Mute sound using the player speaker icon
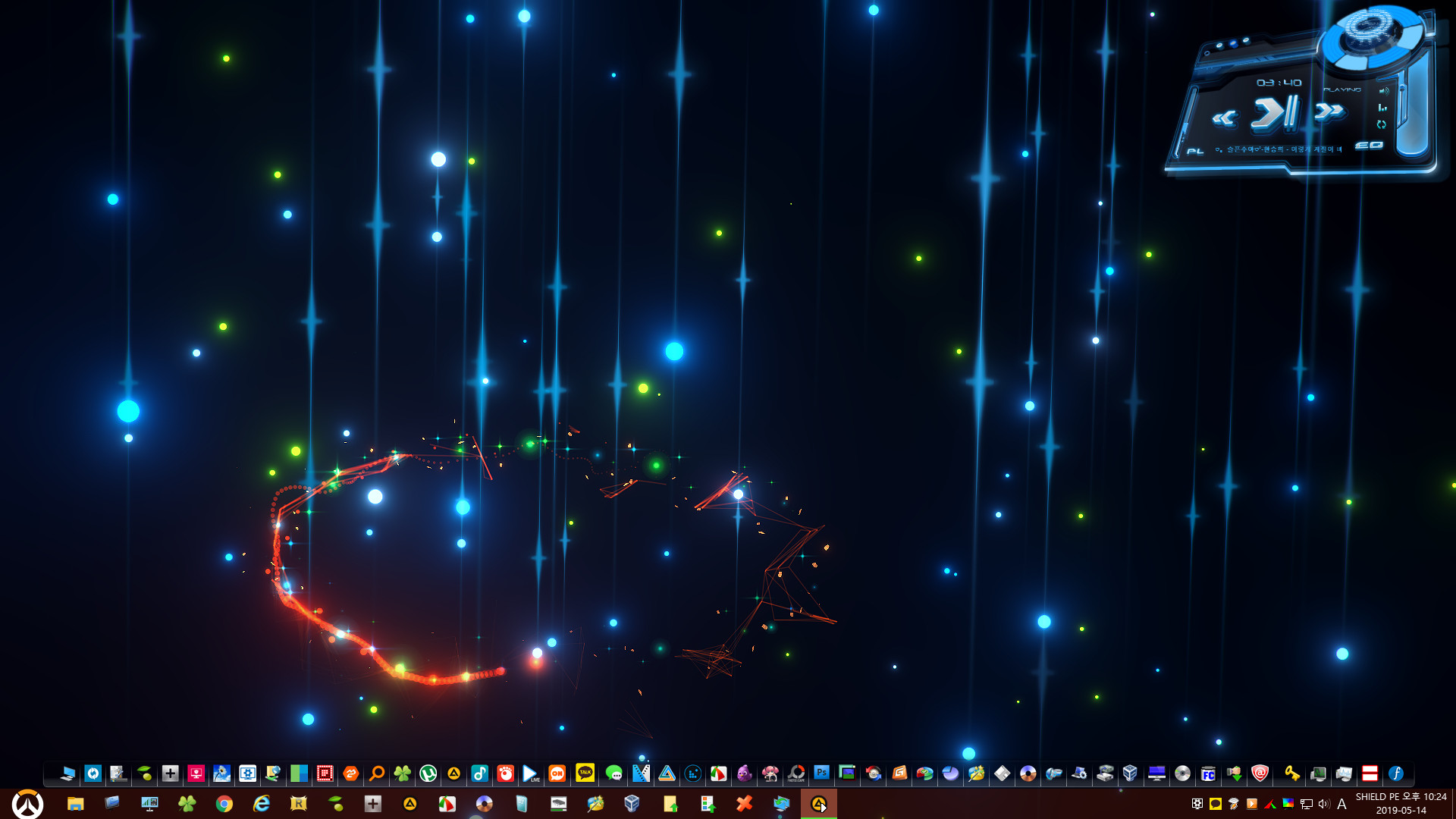Viewport: 1456px width, 819px height. coord(1384,91)
